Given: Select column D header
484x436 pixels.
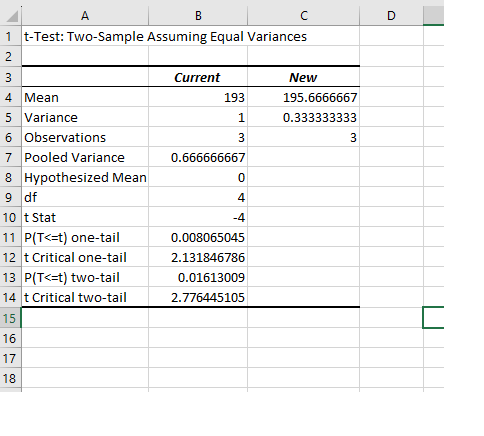Looking at the screenshot, I should pos(391,16).
